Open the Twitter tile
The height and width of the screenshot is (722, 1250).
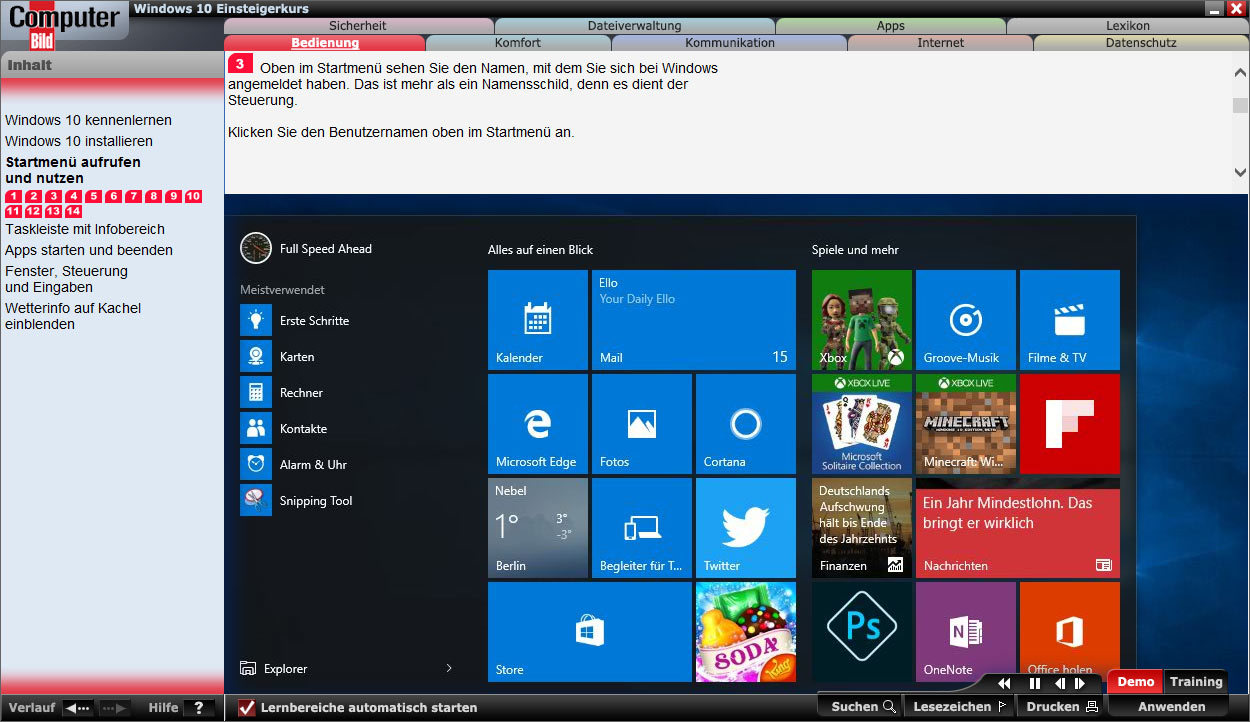(x=746, y=528)
